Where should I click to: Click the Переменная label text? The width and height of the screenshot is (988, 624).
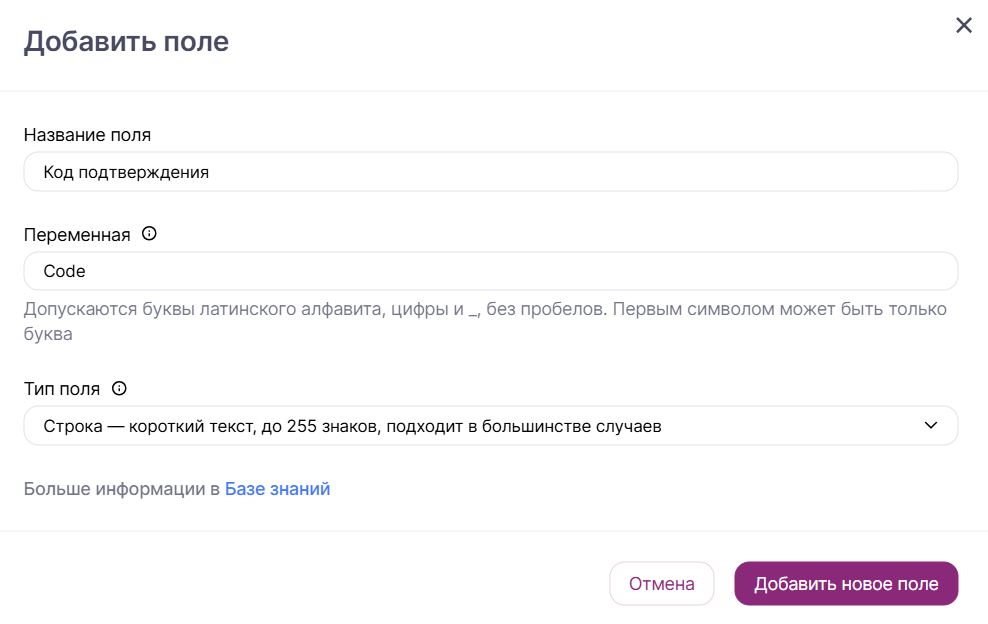[76, 234]
